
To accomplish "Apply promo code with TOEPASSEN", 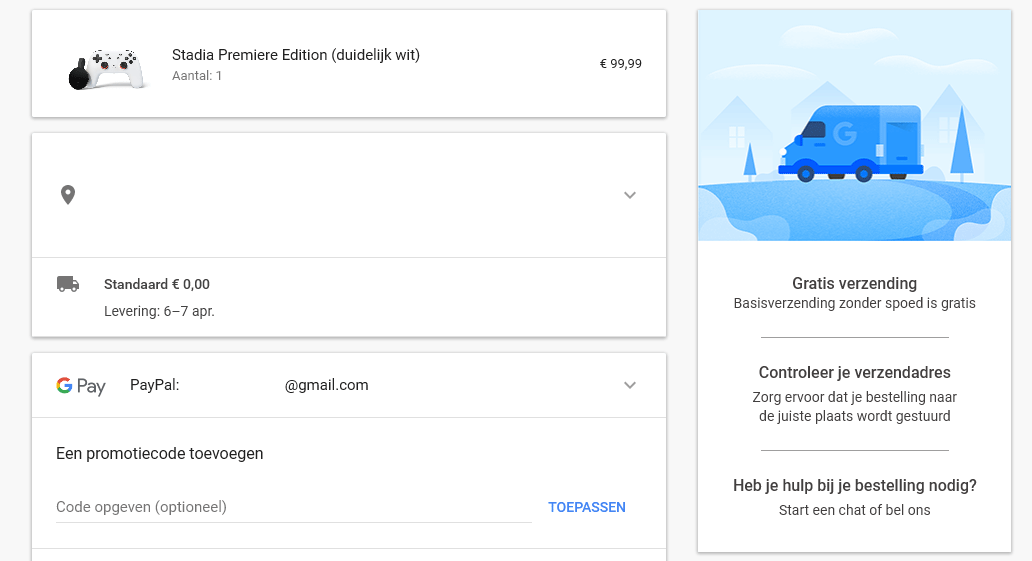I will (x=587, y=507).
